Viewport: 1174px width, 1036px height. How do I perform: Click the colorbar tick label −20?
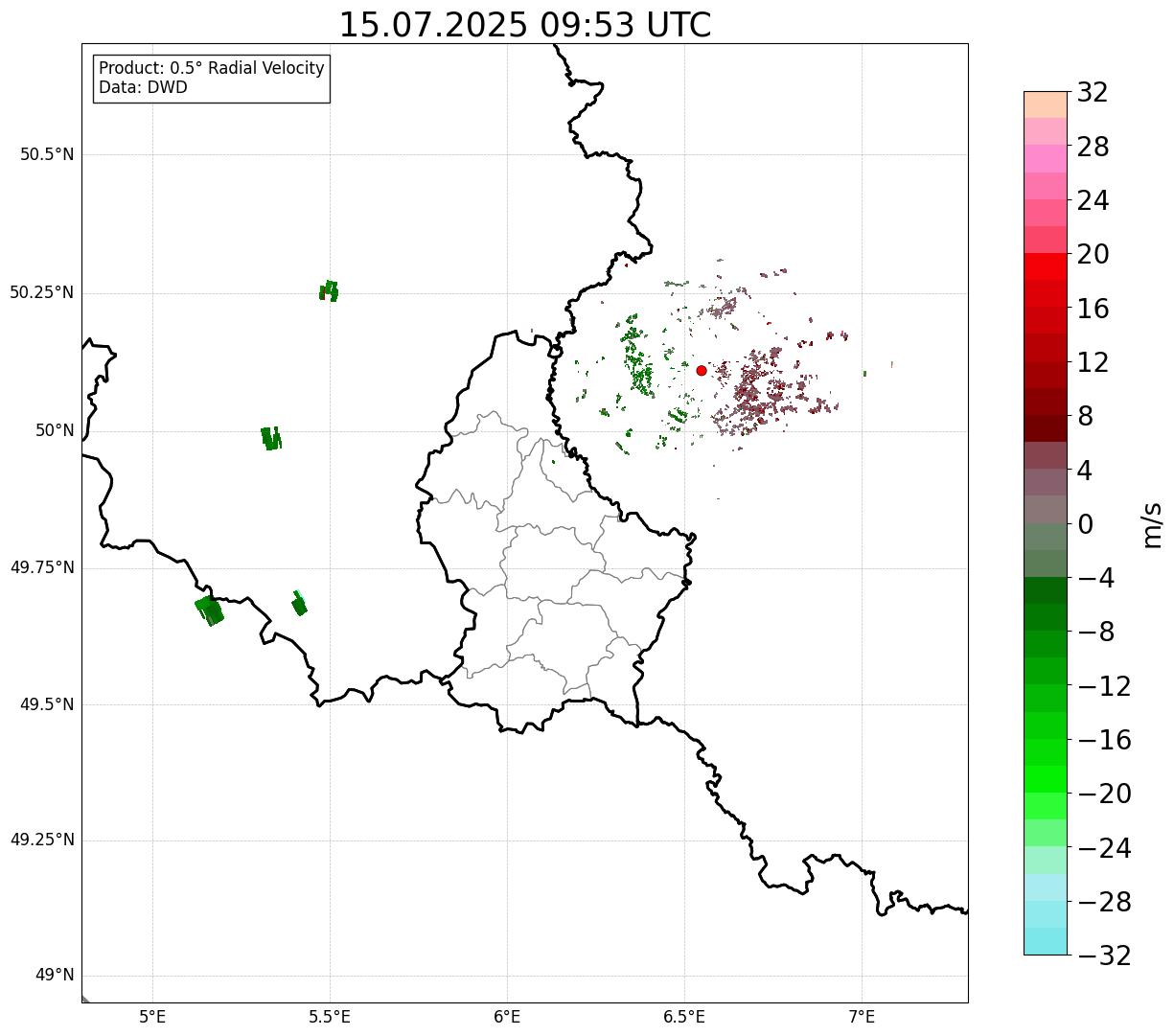click(x=1104, y=794)
